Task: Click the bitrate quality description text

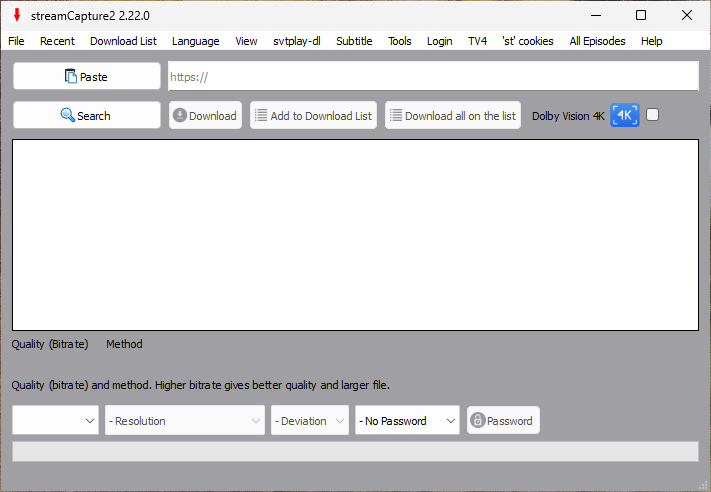Action: [200, 385]
